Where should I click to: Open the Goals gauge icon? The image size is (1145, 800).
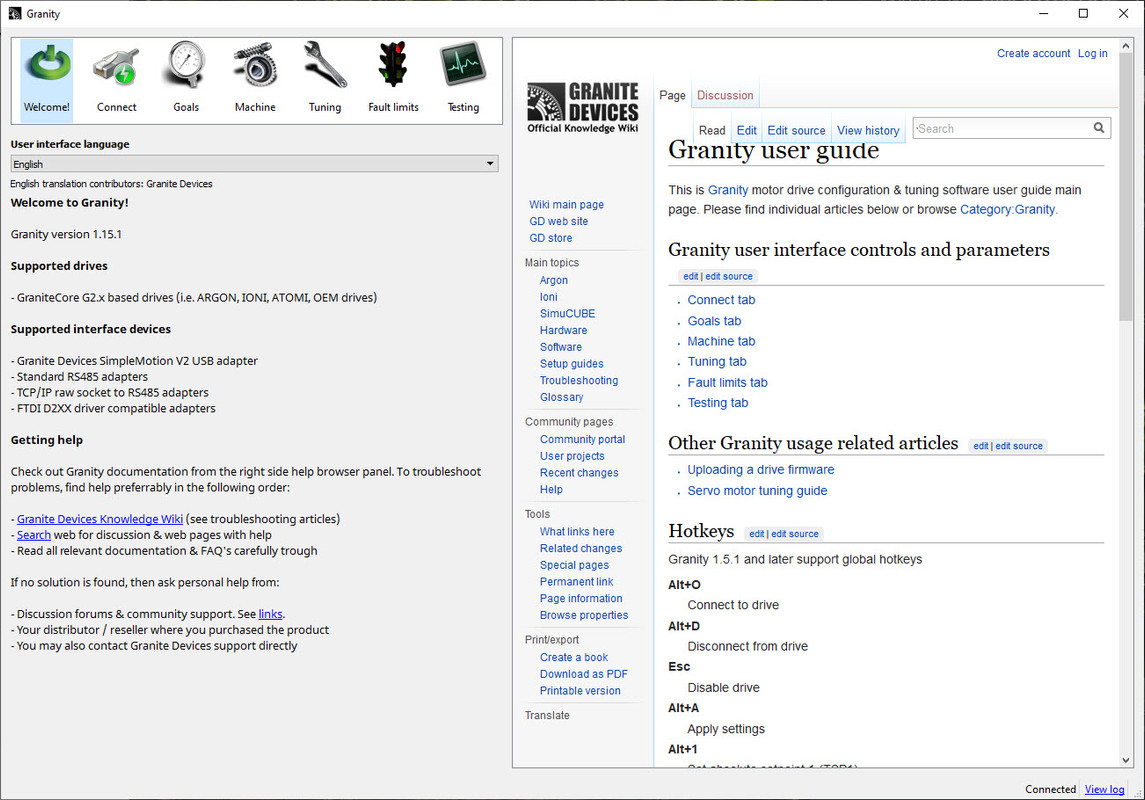pos(186,78)
